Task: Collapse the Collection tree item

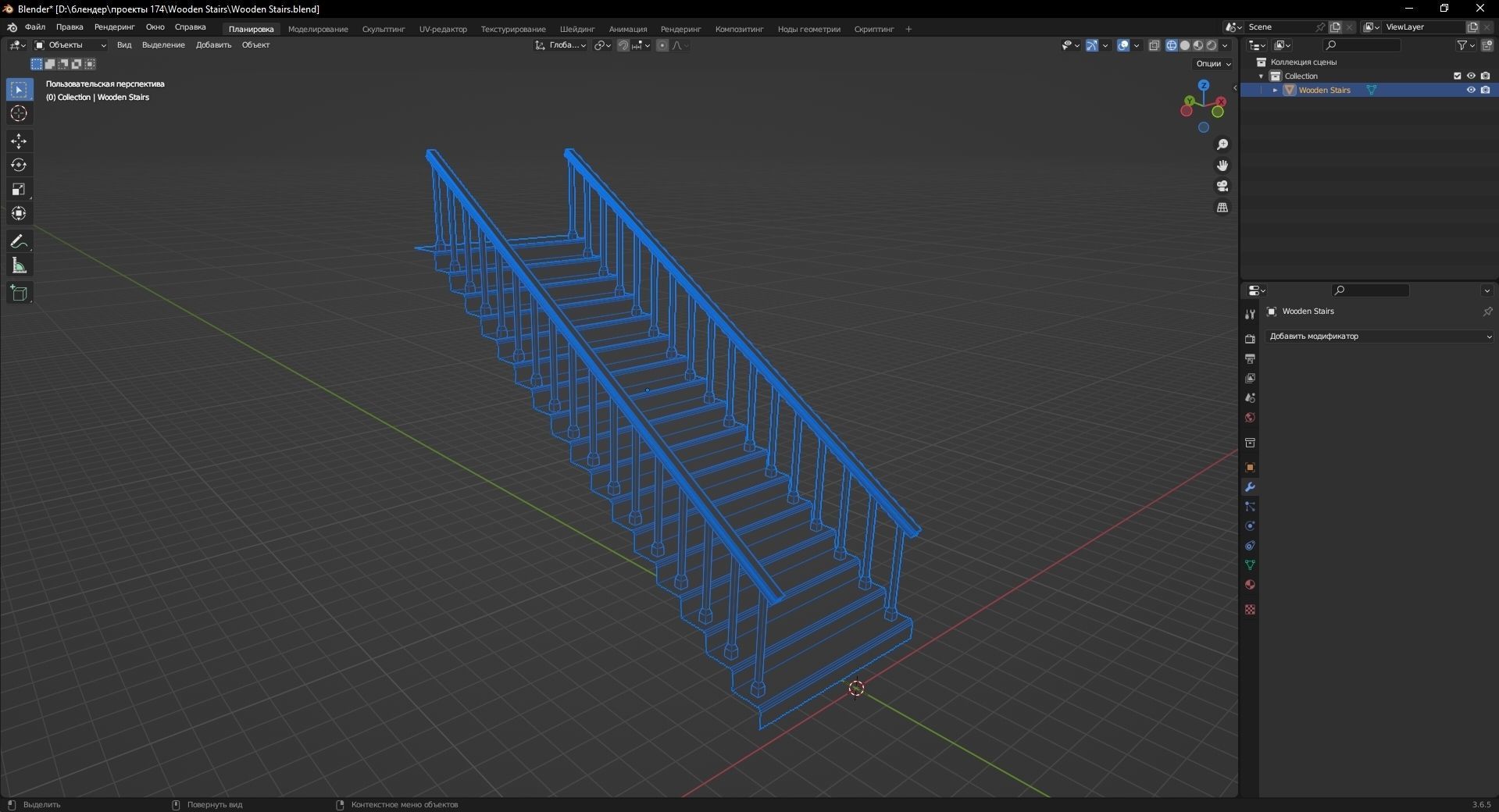Action: (1261, 76)
